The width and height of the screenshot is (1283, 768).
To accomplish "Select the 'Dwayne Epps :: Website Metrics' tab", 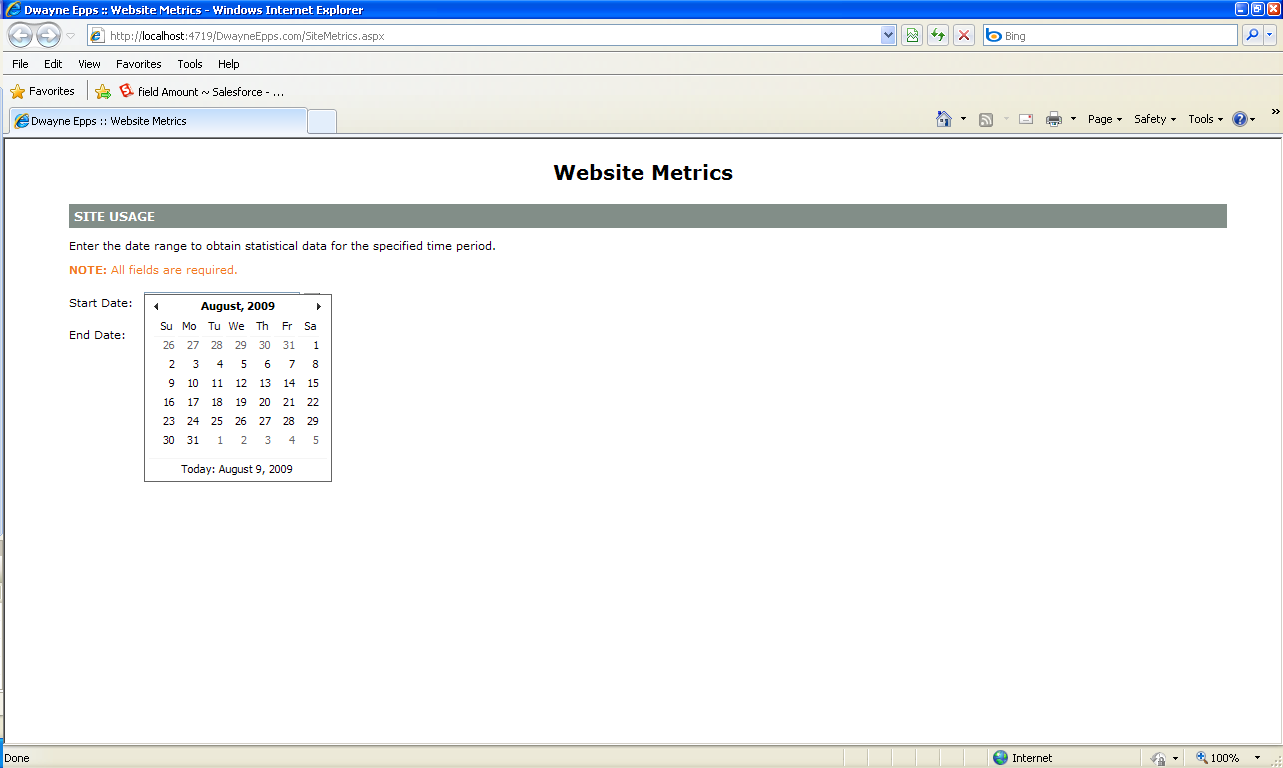I will point(157,121).
